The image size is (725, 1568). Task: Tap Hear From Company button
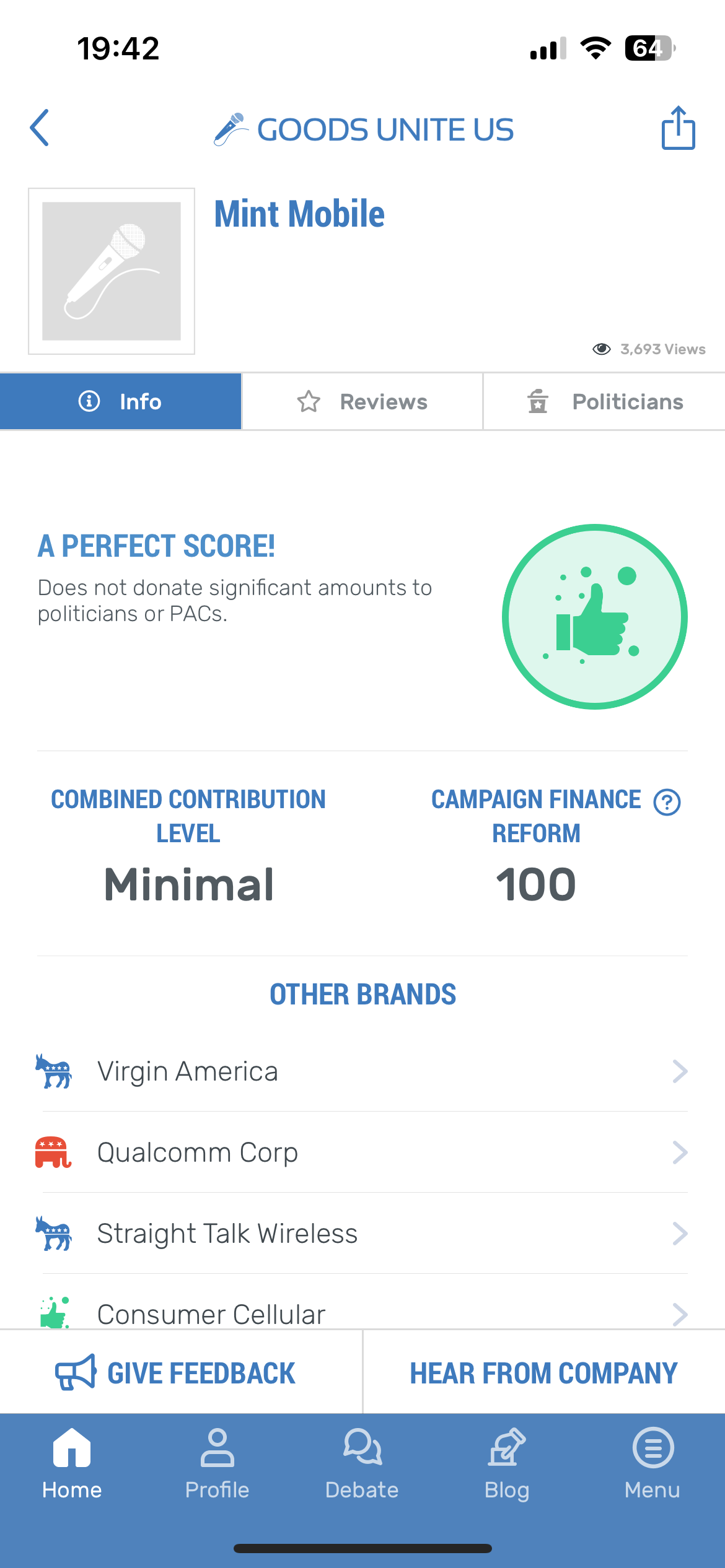(543, 1372)
